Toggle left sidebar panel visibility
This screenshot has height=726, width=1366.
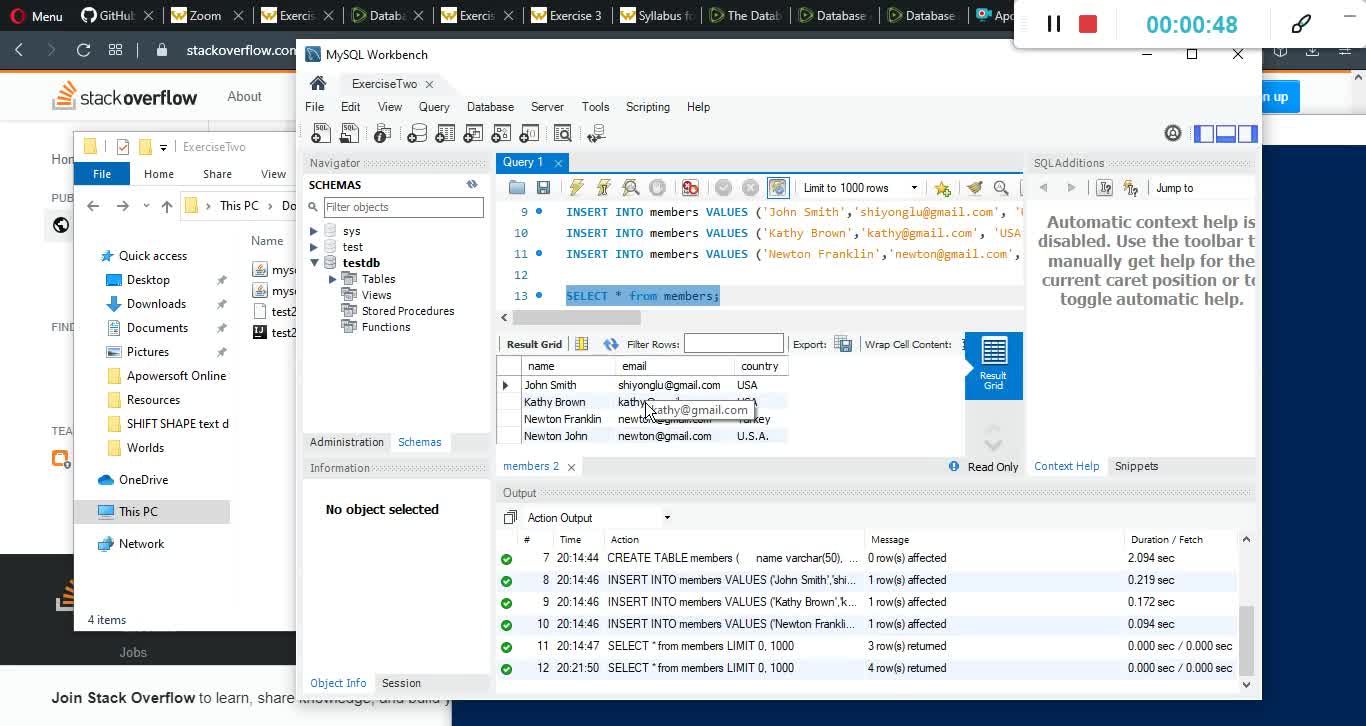1204,133
